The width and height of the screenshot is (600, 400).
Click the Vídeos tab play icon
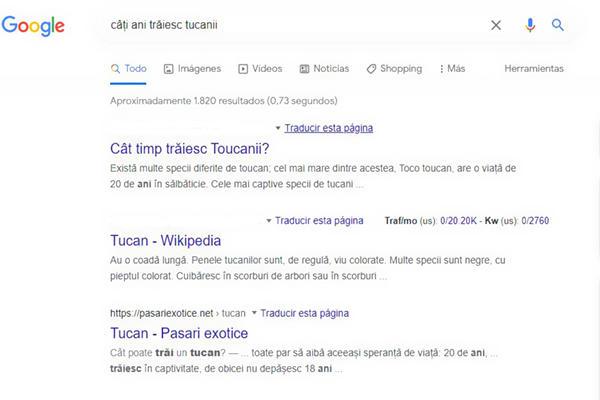pos(243,69)
